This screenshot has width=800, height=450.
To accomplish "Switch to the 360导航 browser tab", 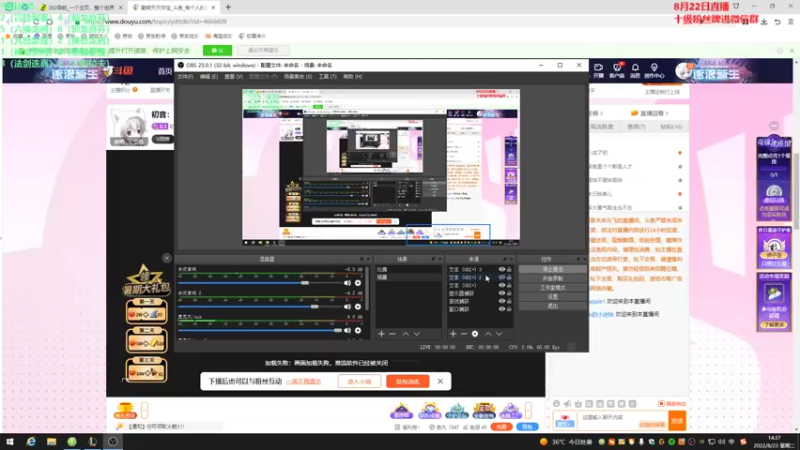I will (82, 8).
